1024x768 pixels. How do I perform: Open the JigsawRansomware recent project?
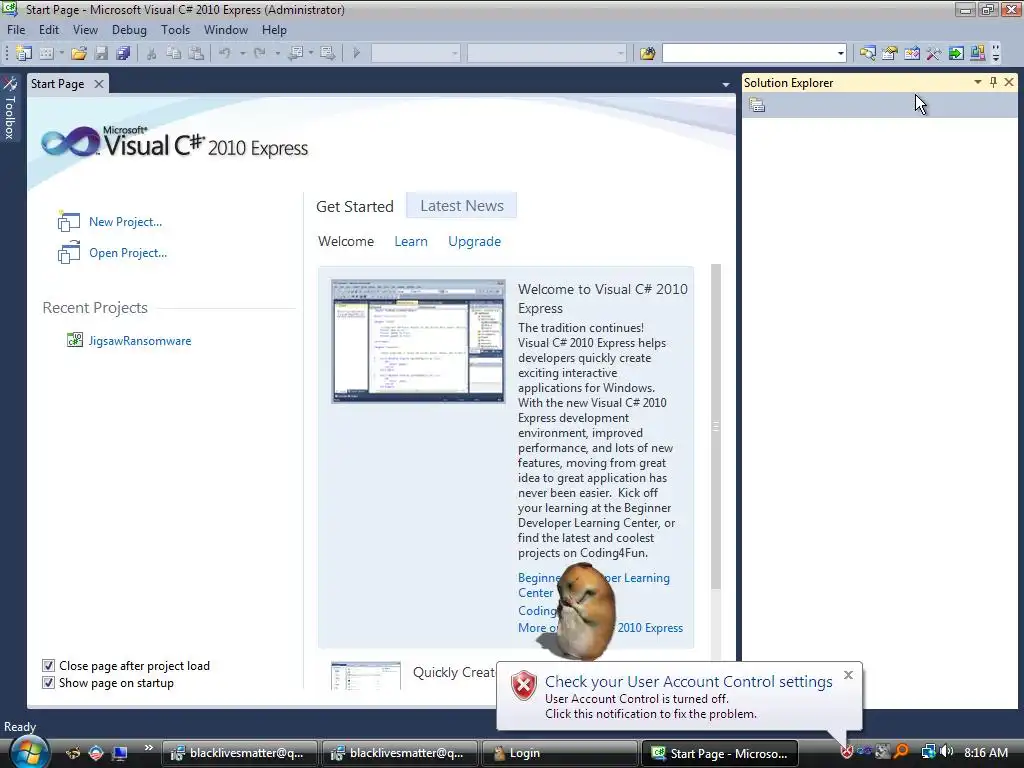pos(140,341)
